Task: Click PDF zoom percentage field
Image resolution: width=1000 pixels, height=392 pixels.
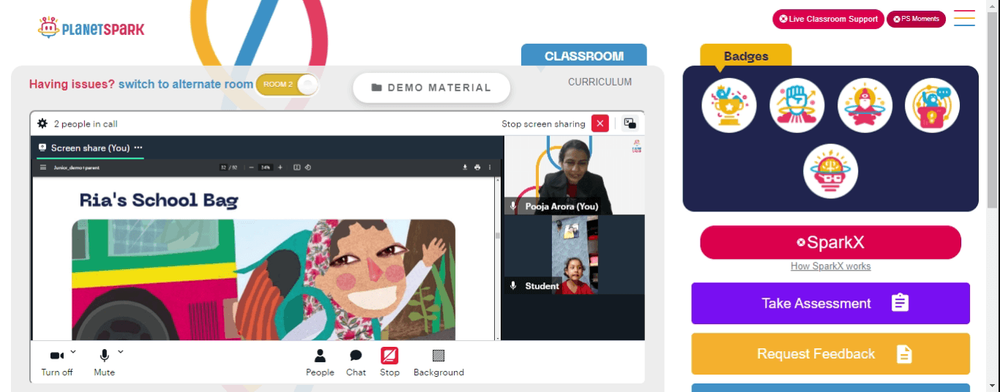Action: (265, 168)
